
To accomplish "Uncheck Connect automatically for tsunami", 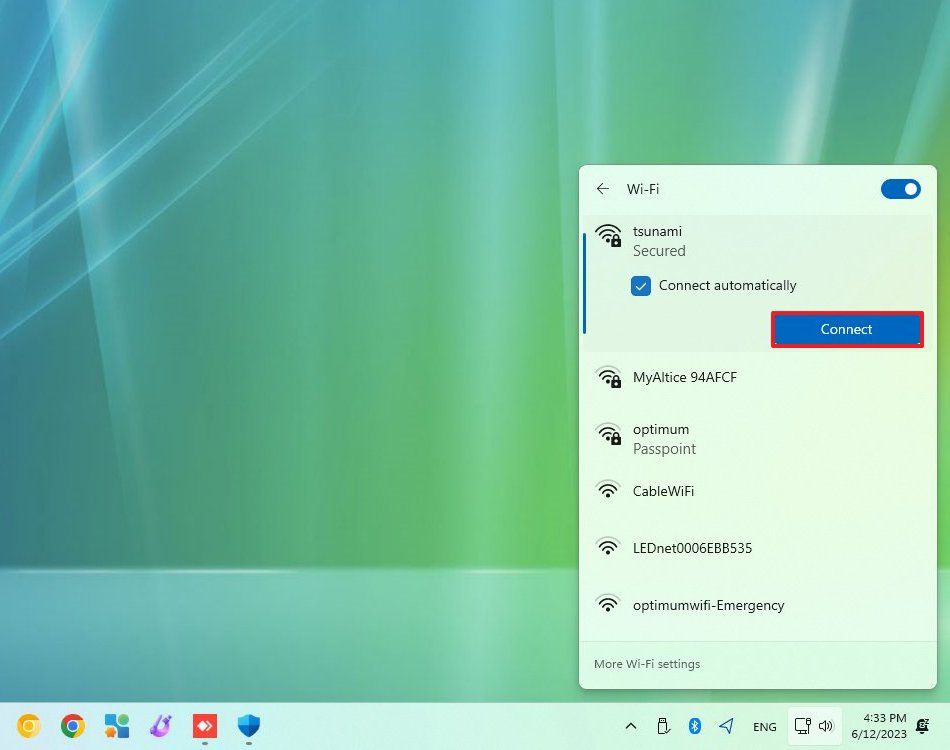I will point(641,286).
